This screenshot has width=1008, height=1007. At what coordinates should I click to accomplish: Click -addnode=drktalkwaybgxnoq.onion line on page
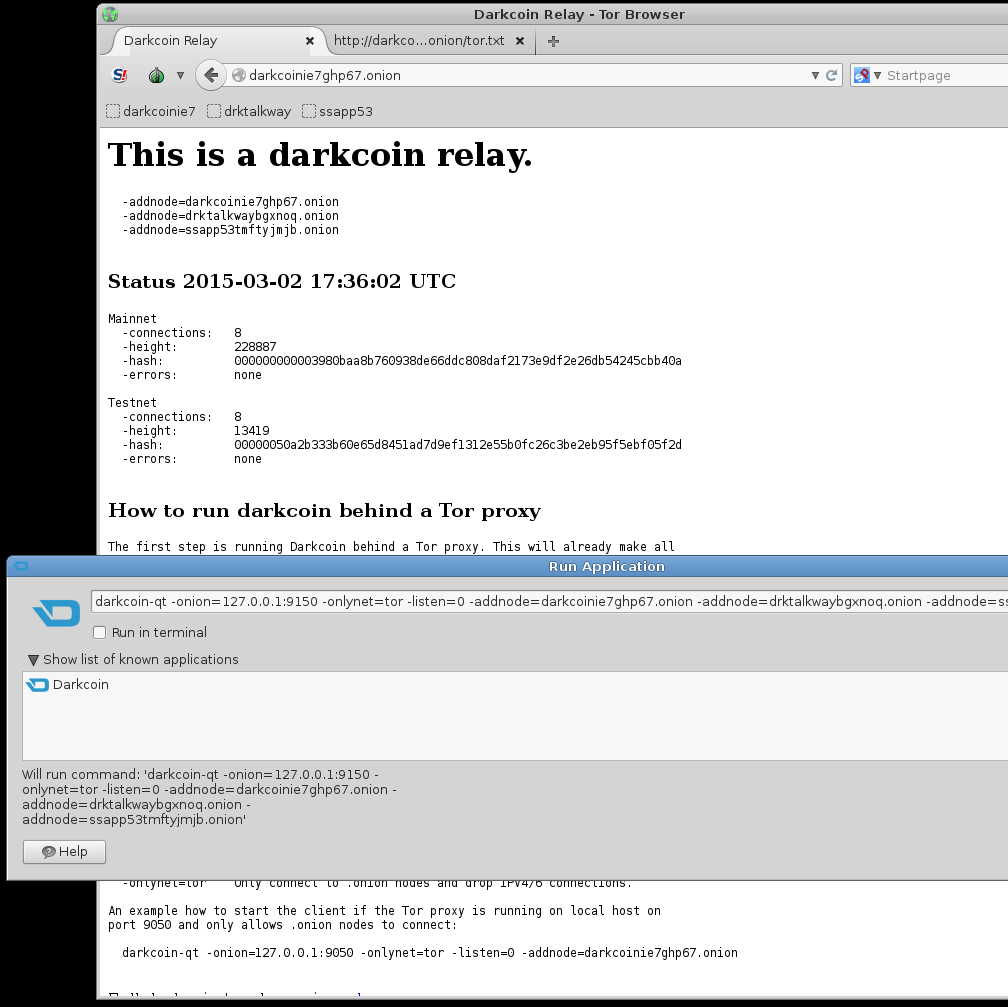(231, 216)
